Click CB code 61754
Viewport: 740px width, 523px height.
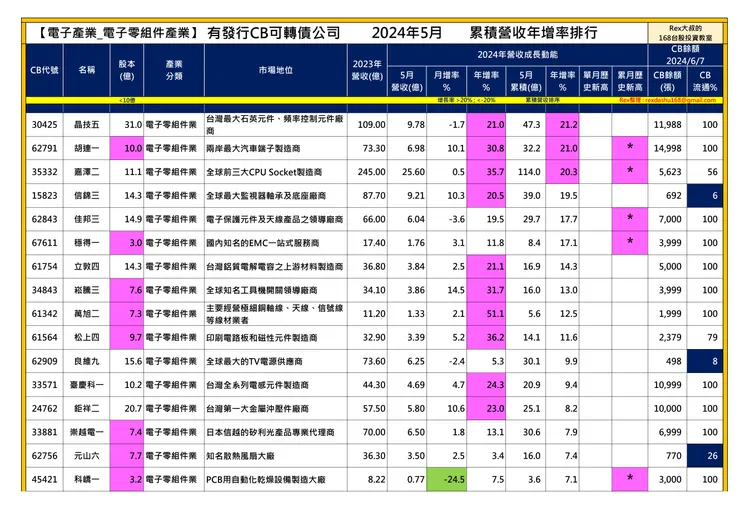44,266
